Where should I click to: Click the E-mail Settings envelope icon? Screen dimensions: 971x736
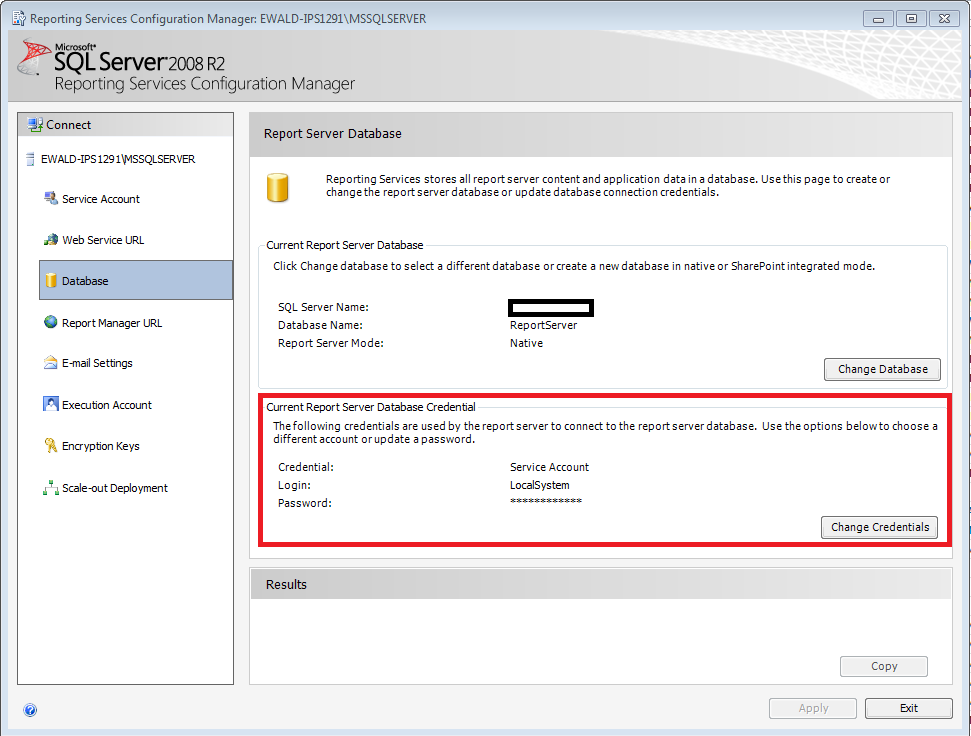(51, 363)
